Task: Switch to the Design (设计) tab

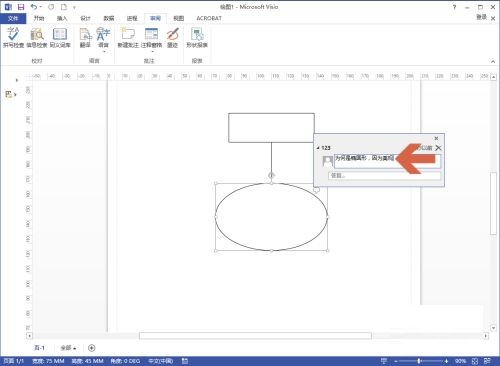Action: (85, 18)
